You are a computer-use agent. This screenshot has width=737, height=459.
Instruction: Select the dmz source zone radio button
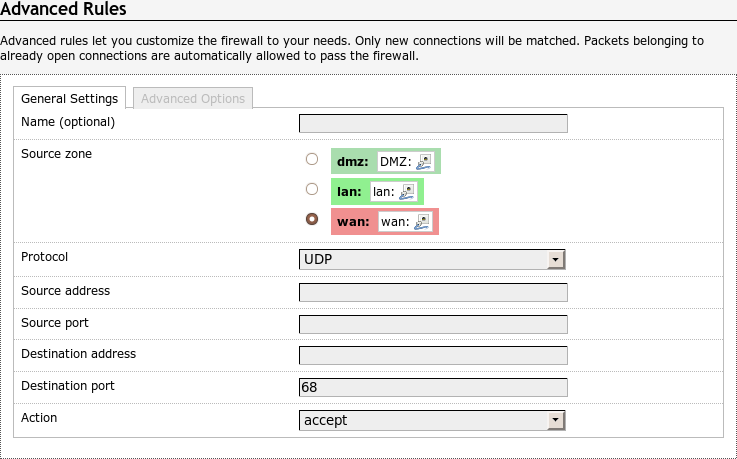312,159
